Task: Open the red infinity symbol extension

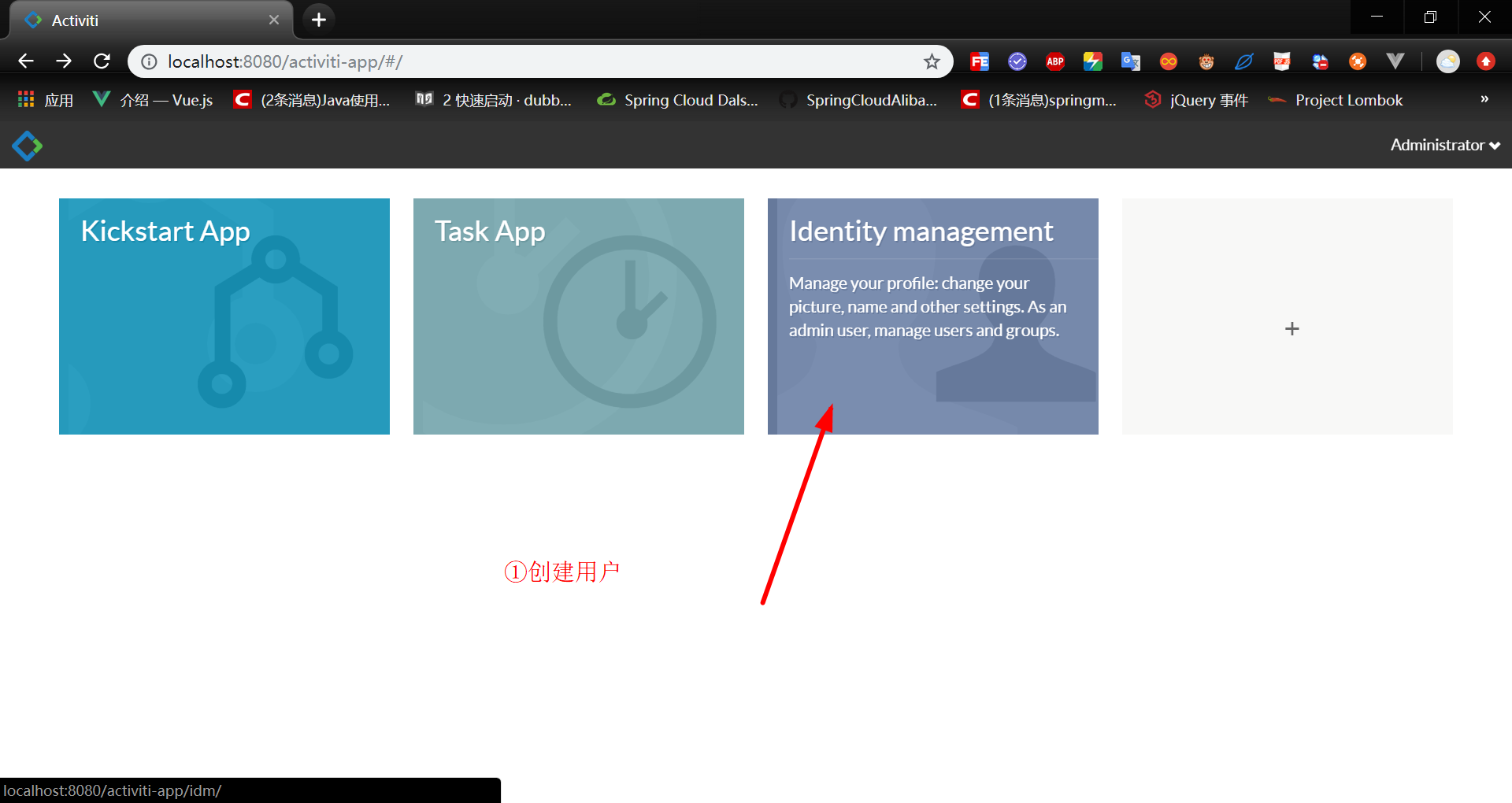Action: [1169, 61]
